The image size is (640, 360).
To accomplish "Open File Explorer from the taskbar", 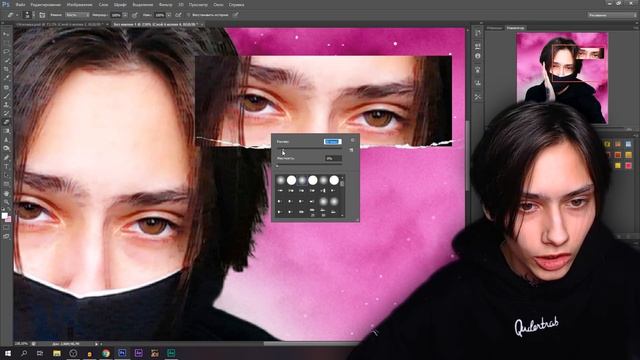I will [57, 353].
